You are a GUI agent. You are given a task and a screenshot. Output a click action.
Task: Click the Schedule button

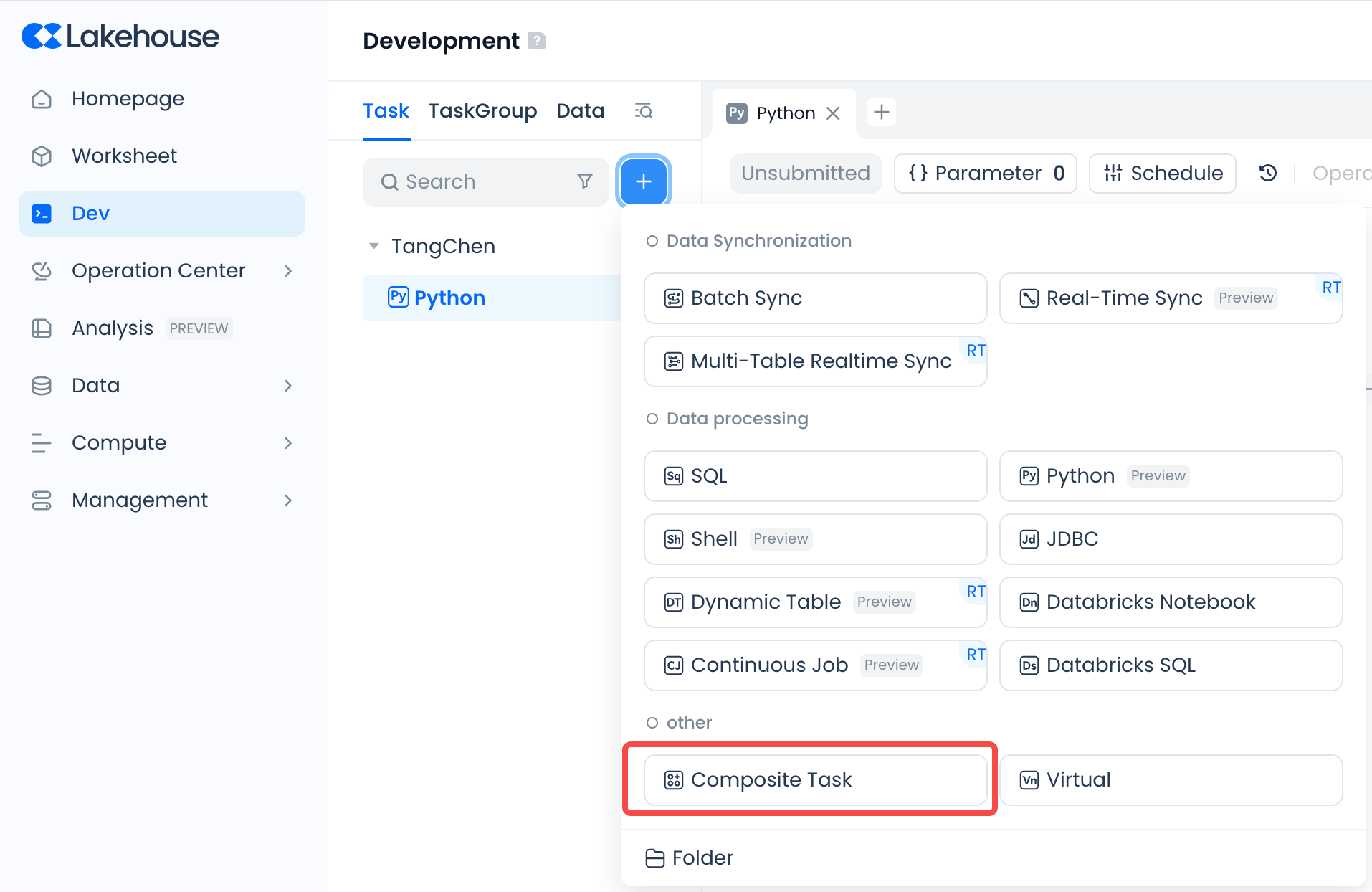(x=1162, y=174)
